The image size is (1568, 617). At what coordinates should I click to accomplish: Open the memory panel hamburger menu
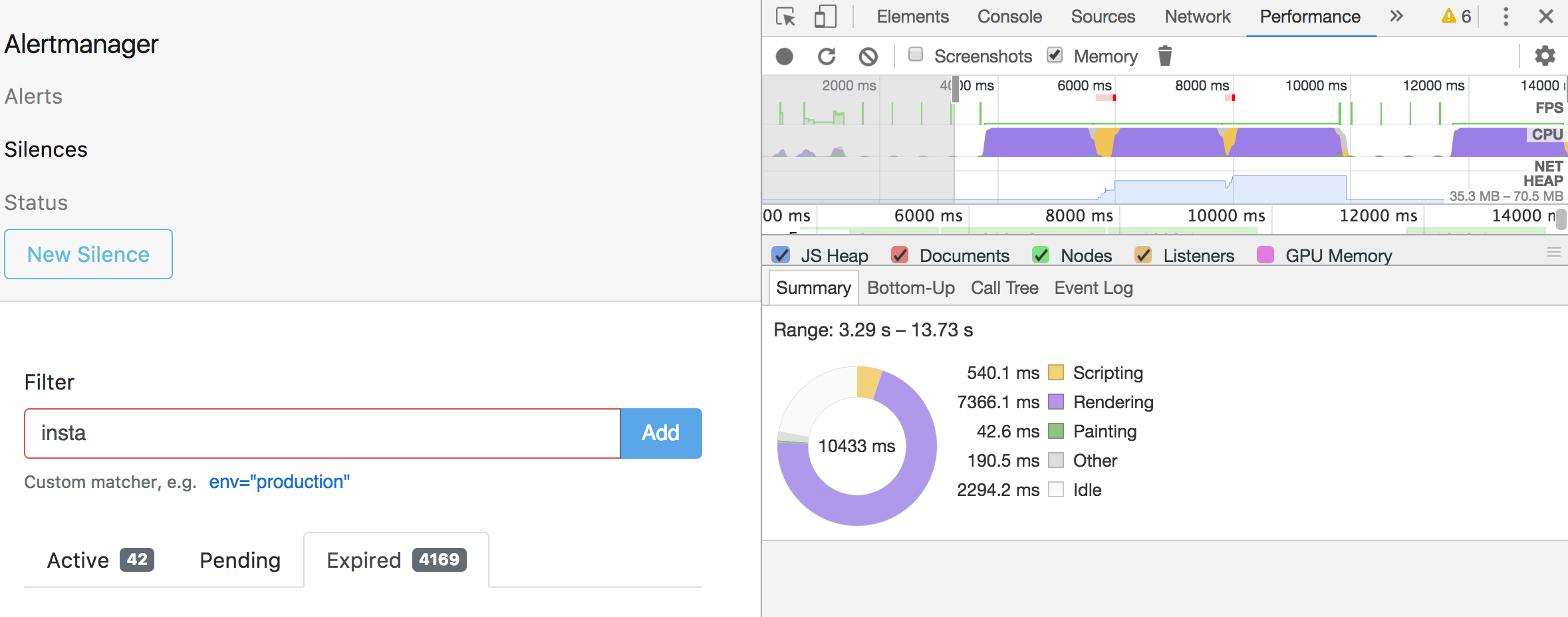click(1553, 253)
